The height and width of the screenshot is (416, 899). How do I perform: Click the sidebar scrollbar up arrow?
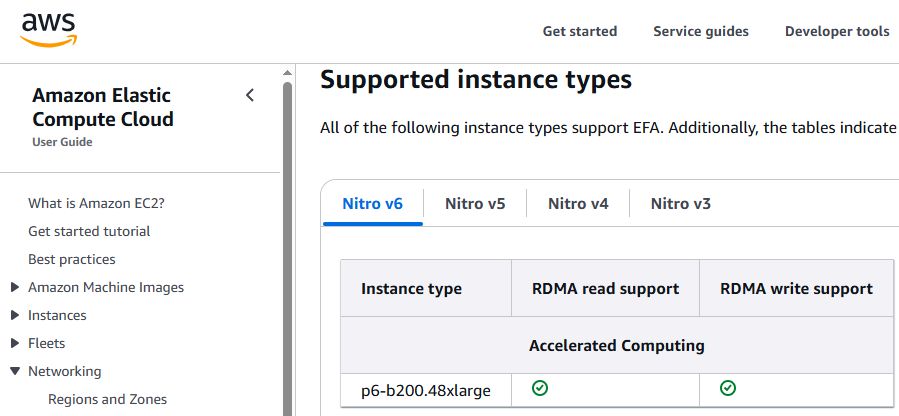[287, 73]
